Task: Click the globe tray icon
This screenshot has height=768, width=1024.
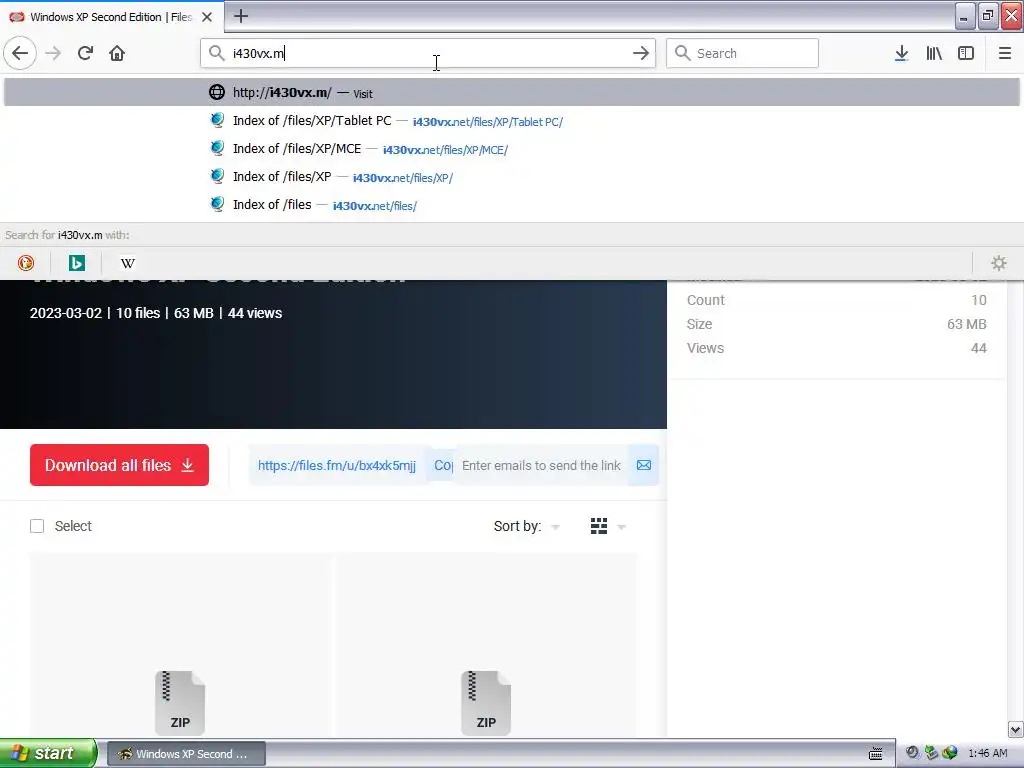Action: (950, 753)
